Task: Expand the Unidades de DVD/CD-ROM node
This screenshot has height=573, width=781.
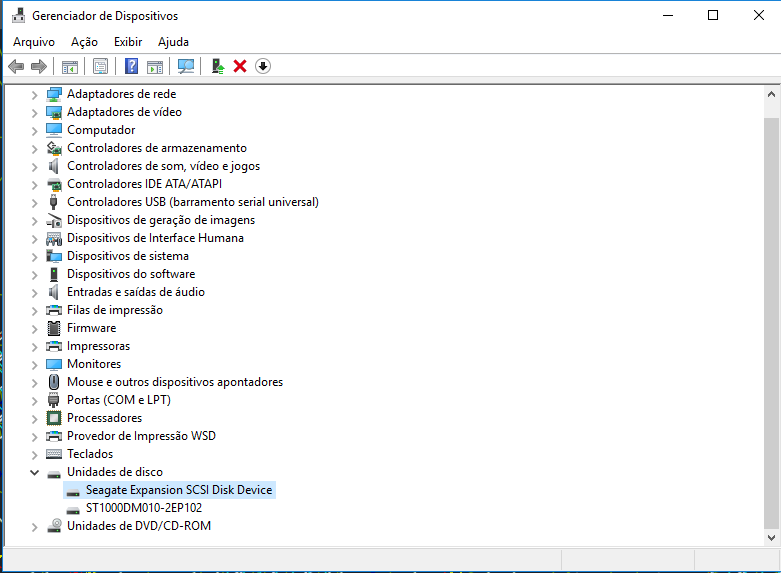Action: tap(34, 527)
